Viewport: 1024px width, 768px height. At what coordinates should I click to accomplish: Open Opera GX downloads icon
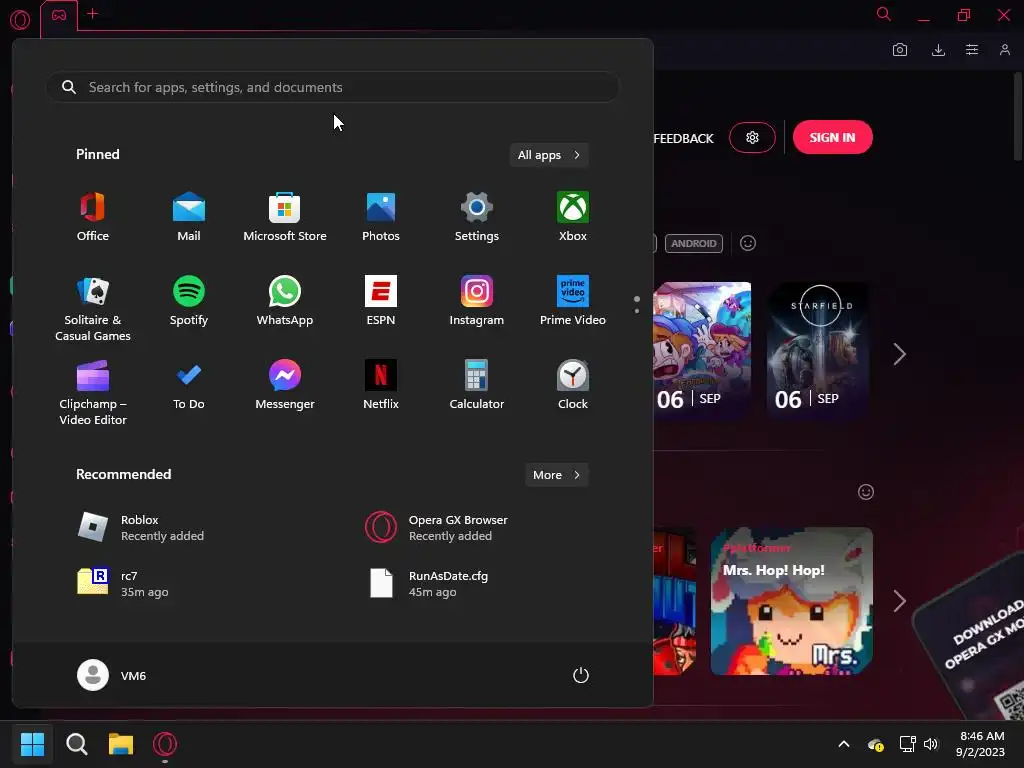[x=938, y=50]
